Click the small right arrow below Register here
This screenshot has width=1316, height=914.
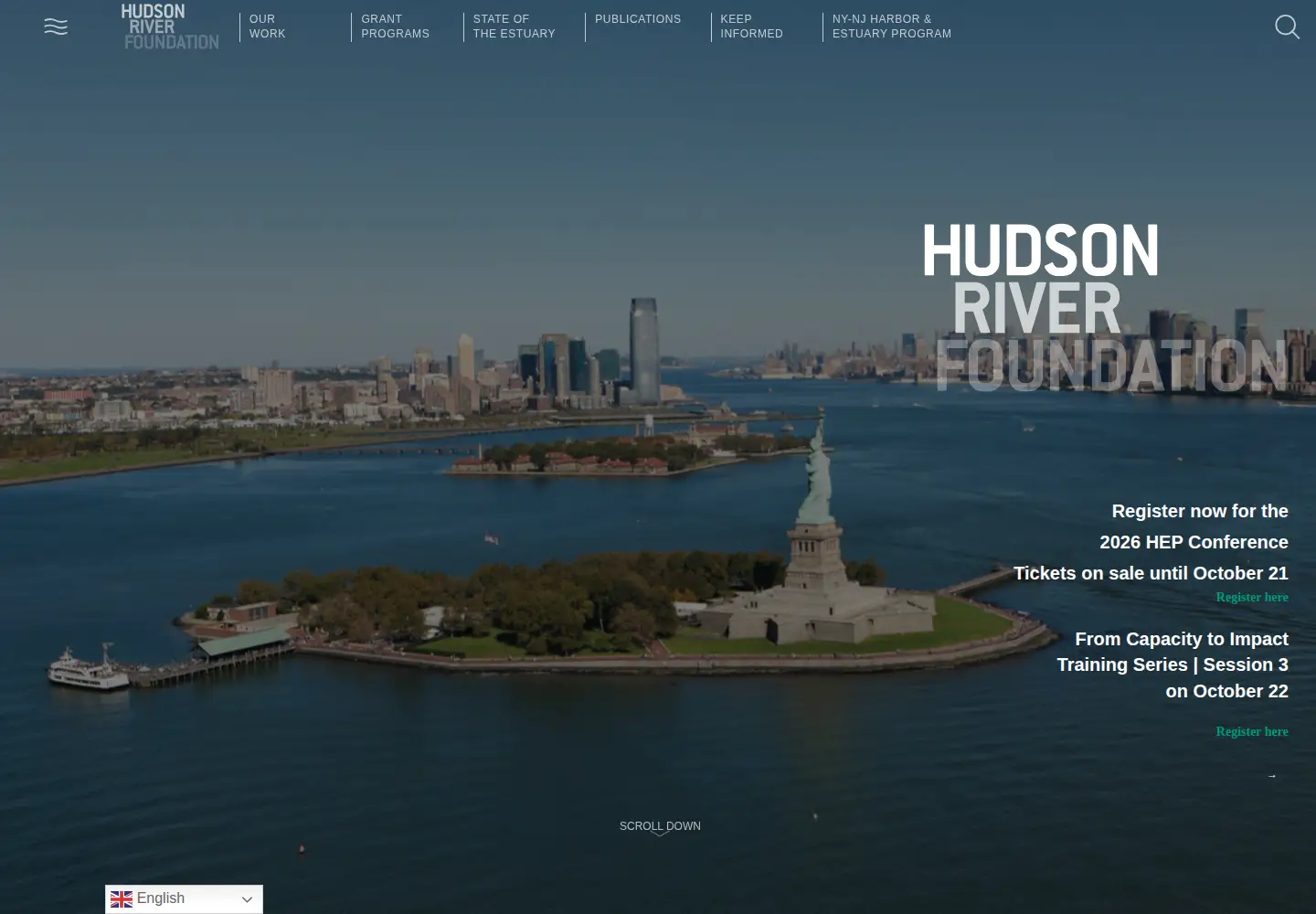tap(1271, 776)
